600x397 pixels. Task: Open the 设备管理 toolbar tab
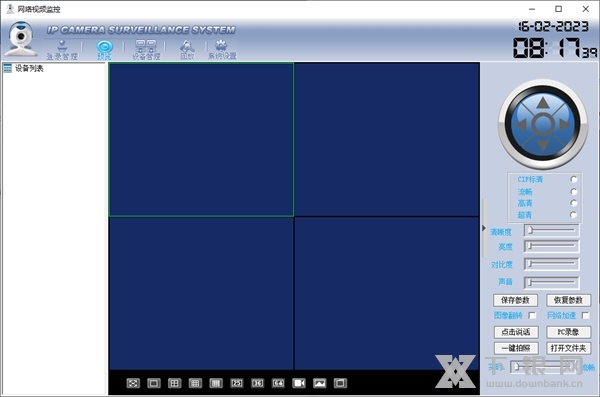(x=146, y=50)
